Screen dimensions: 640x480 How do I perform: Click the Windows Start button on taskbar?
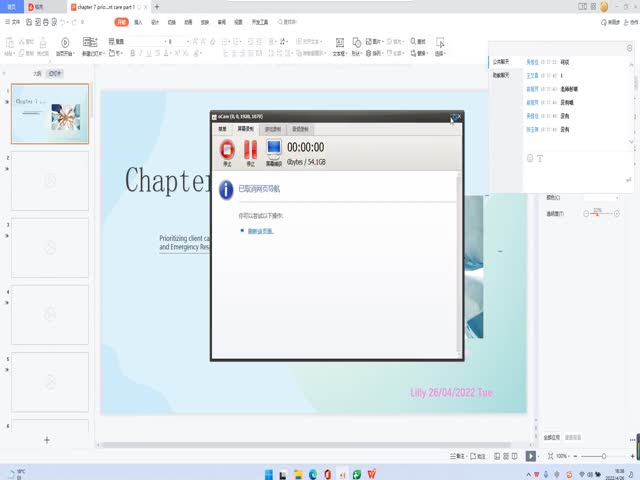(268, 473)
